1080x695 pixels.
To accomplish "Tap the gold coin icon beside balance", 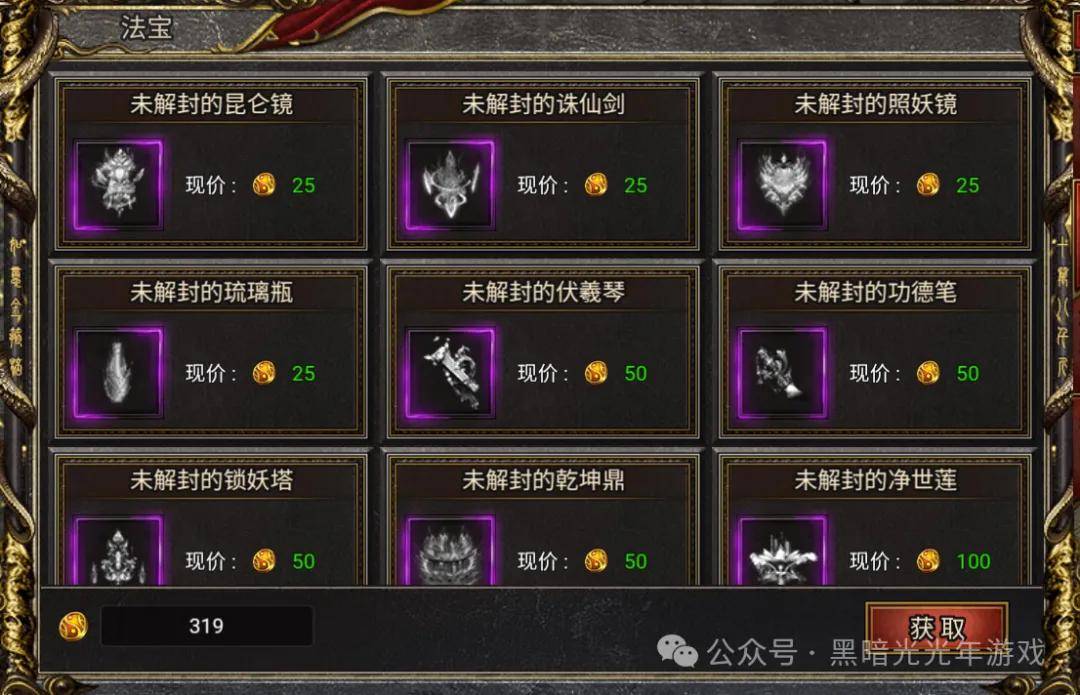I will click(x=73, y=625).
